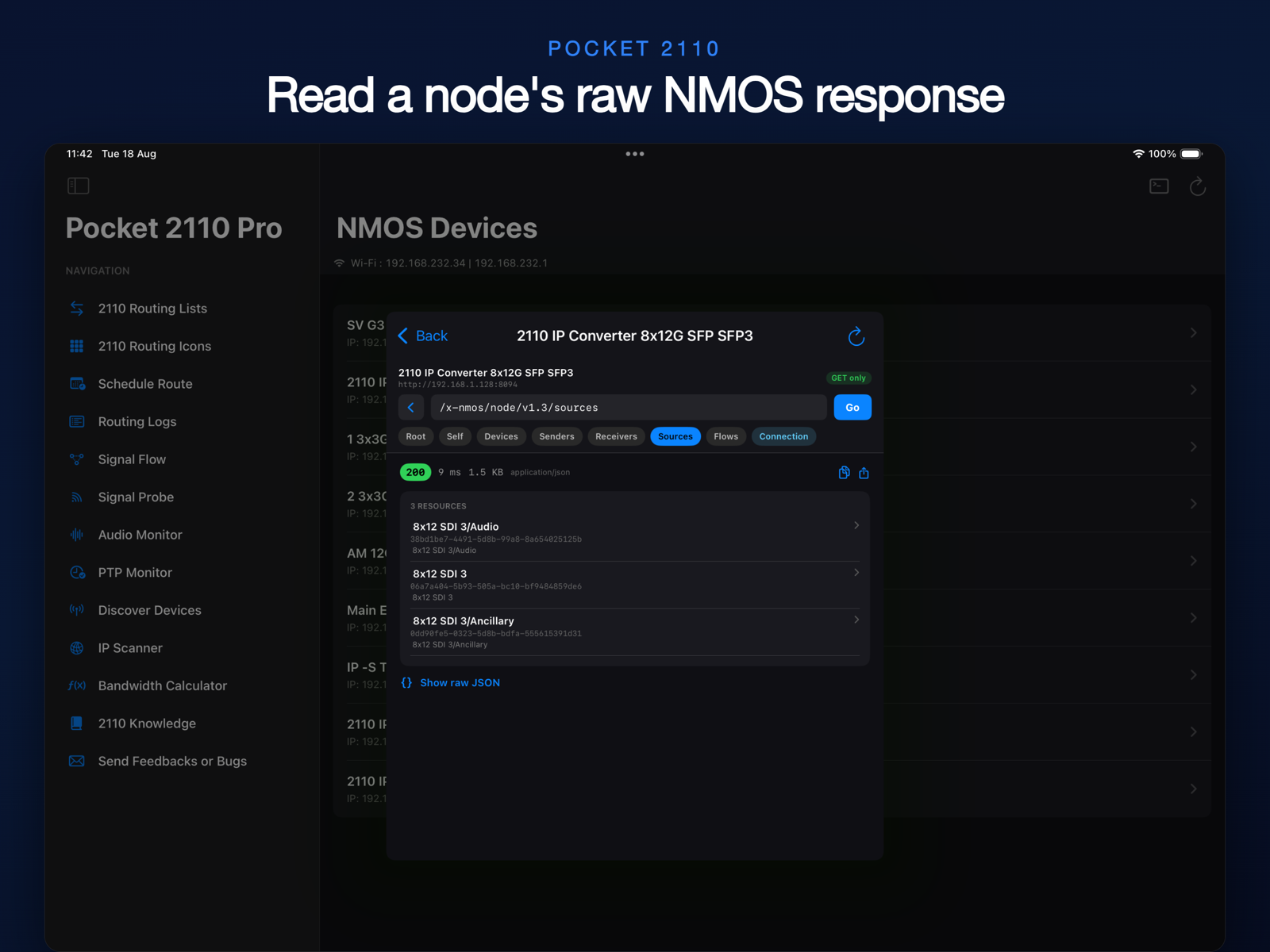The image size is (1270, 952).
Task: Switch to the Root endpoint tab
Action: coord(416,436)
